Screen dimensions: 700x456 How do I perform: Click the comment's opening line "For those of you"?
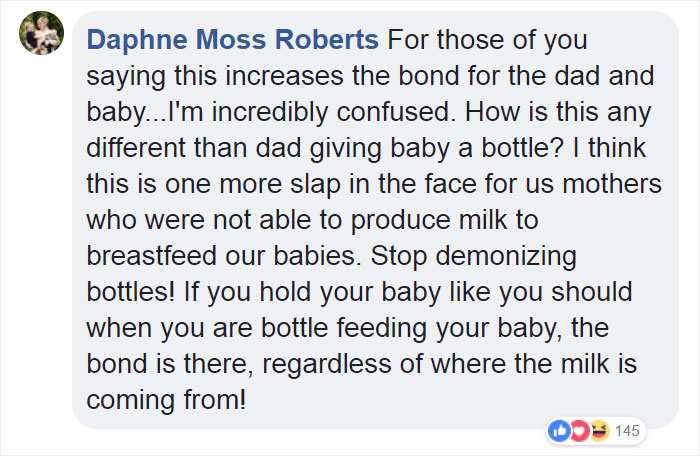[x=487, y=41]
